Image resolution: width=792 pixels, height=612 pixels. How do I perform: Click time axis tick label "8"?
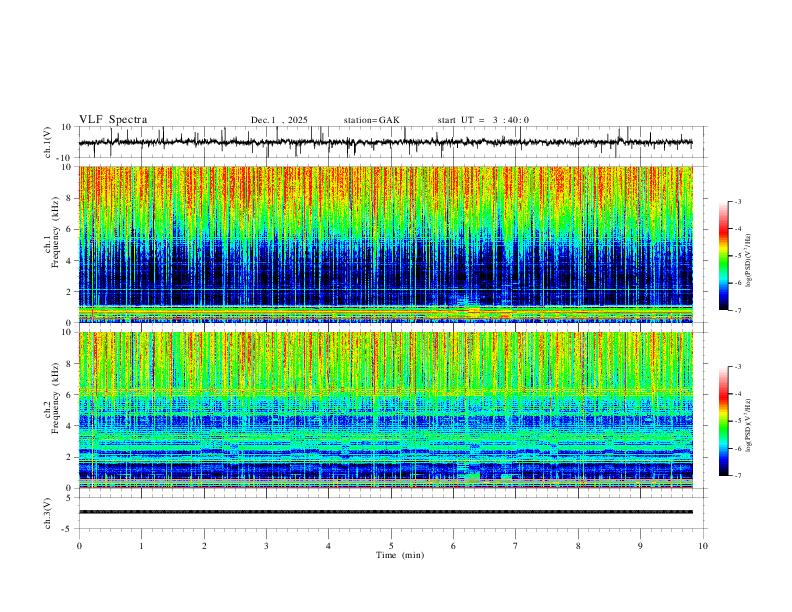click(578, 546)
